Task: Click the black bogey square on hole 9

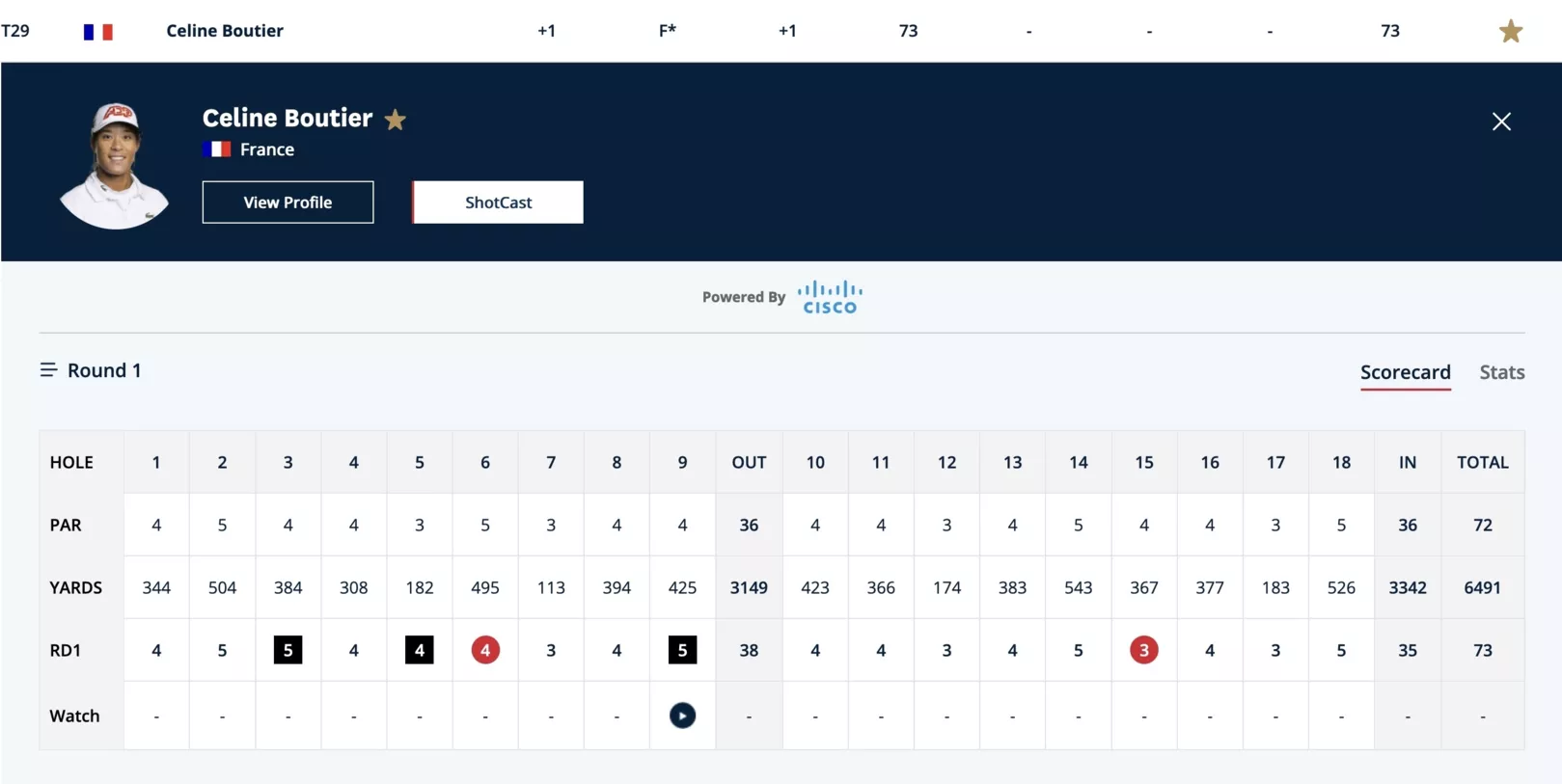Action: tap(682, 650)
